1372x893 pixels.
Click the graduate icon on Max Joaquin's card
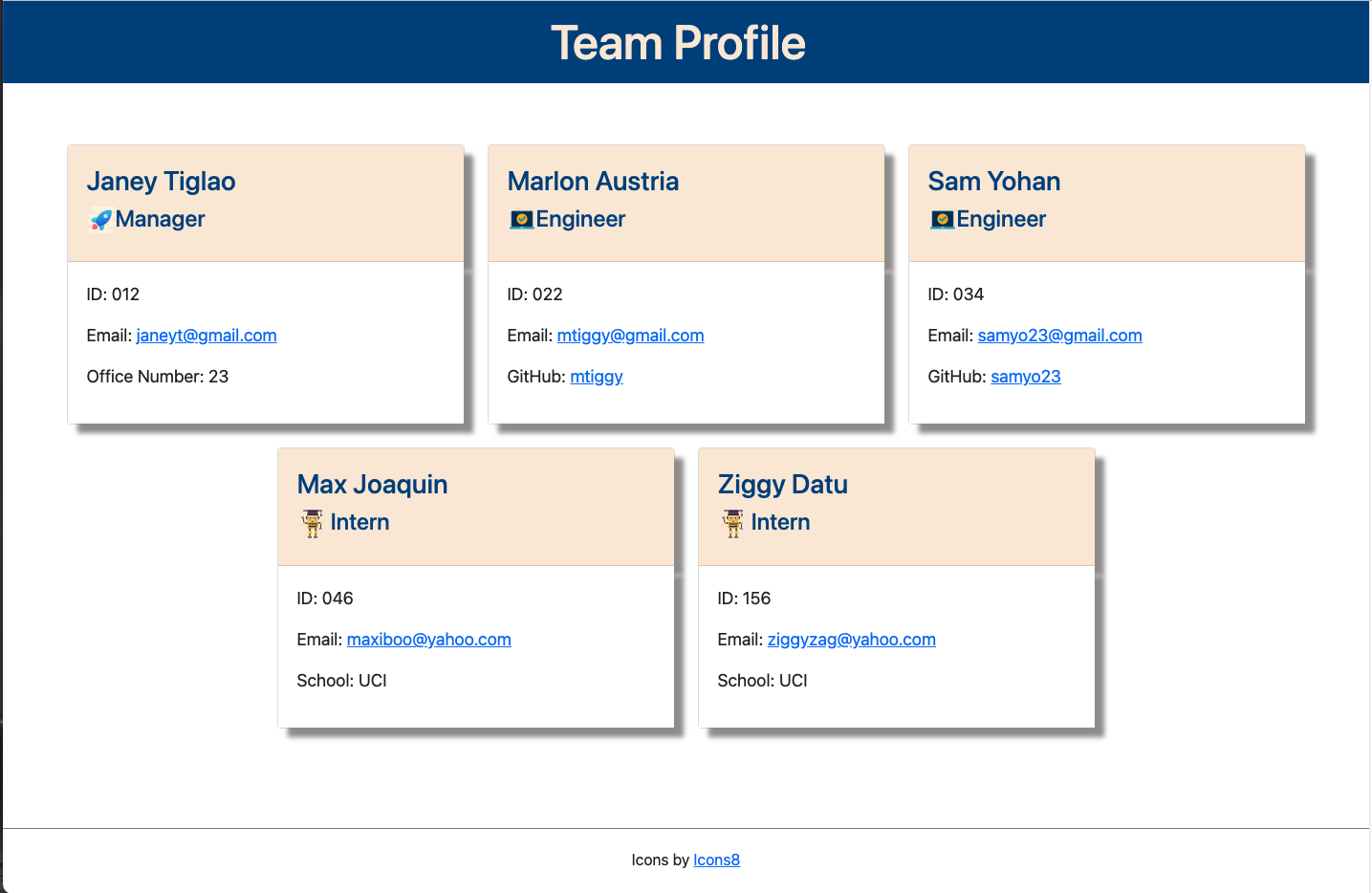(x=313, y=523)
